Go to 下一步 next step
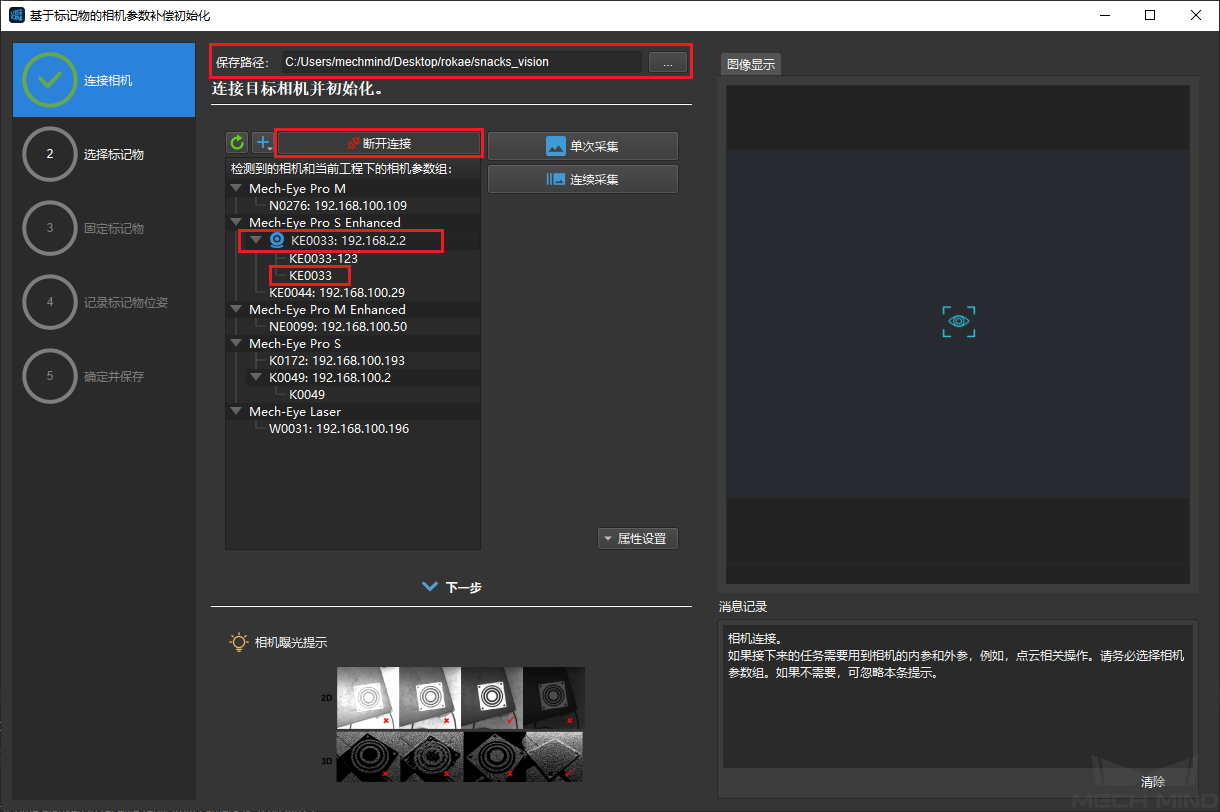The width and height of the screenshot is (1220, 812). [452, 587]
